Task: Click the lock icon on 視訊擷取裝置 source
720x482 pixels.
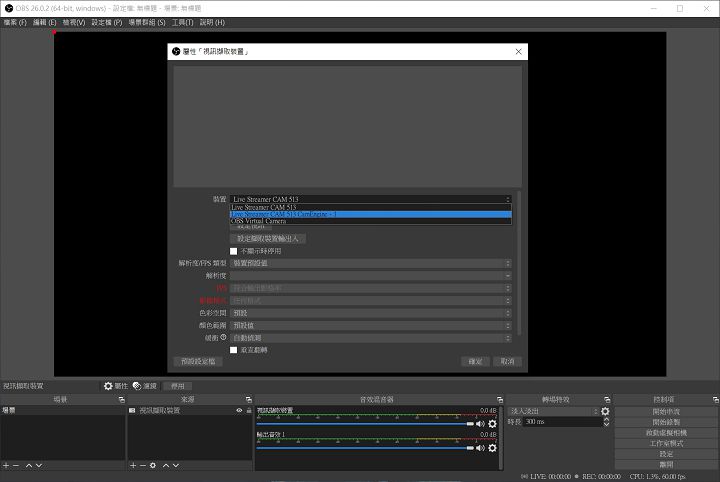Action: point(248,411)
